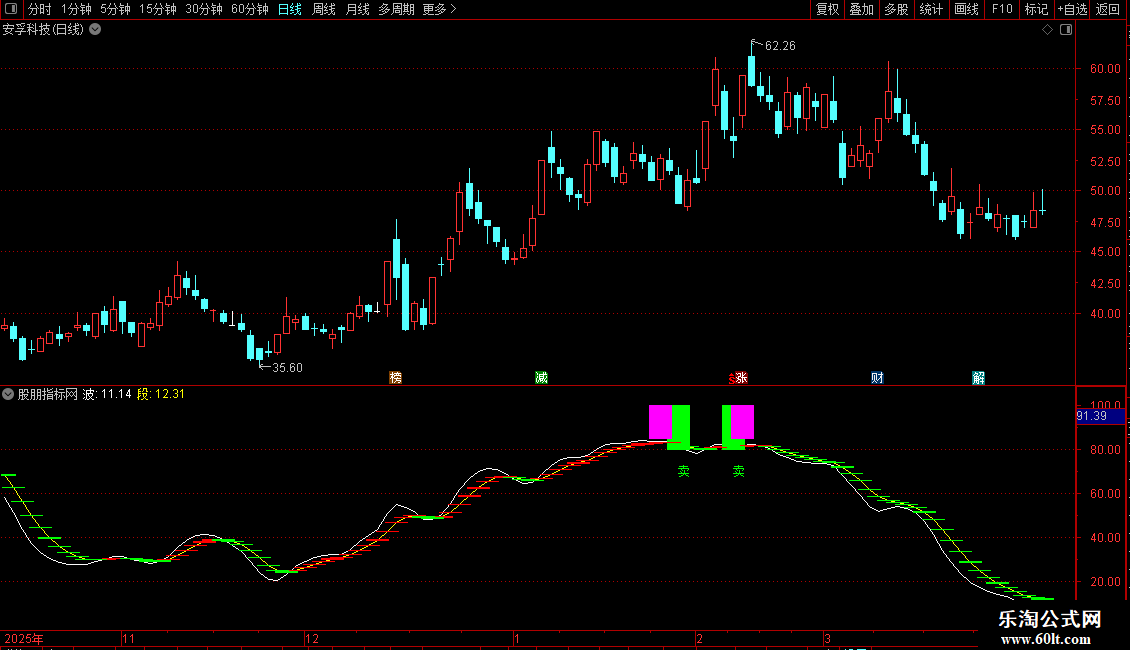
Task: Click the 安孚科技(日线) stock title
Action: (43, 30)
